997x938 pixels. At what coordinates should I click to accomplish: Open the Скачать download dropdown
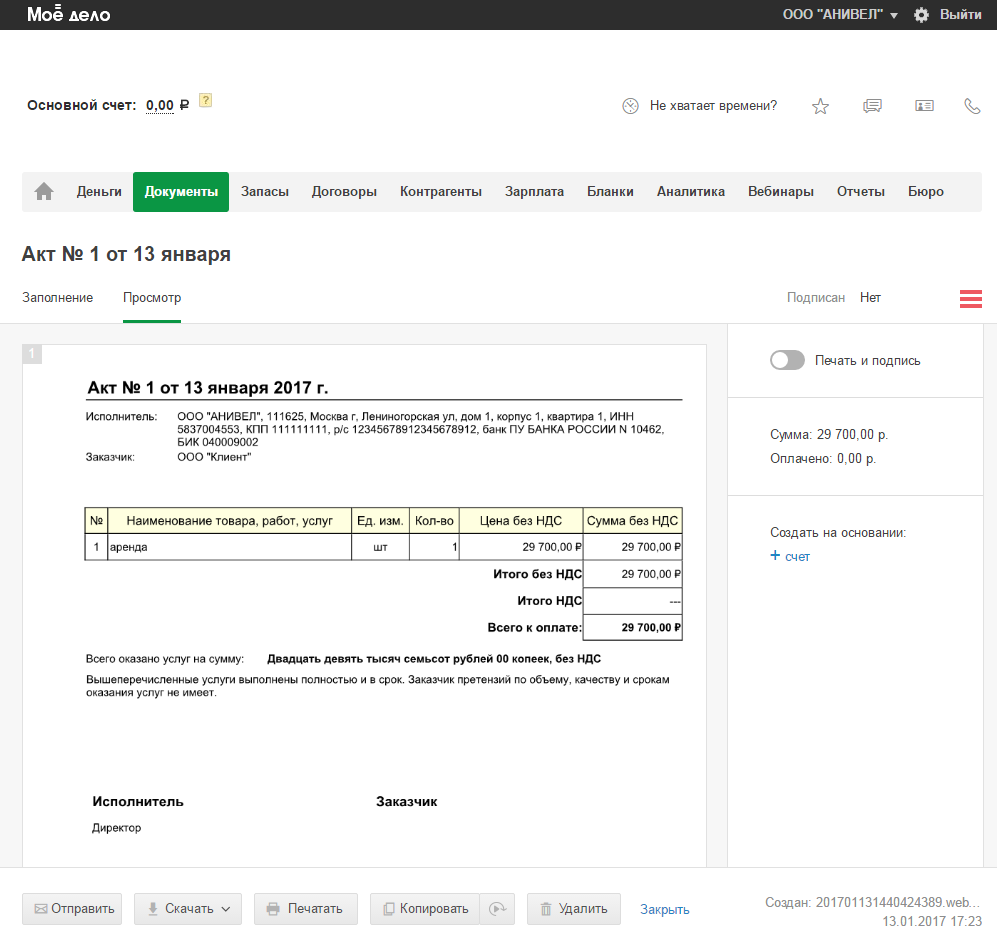pos(188,909)
